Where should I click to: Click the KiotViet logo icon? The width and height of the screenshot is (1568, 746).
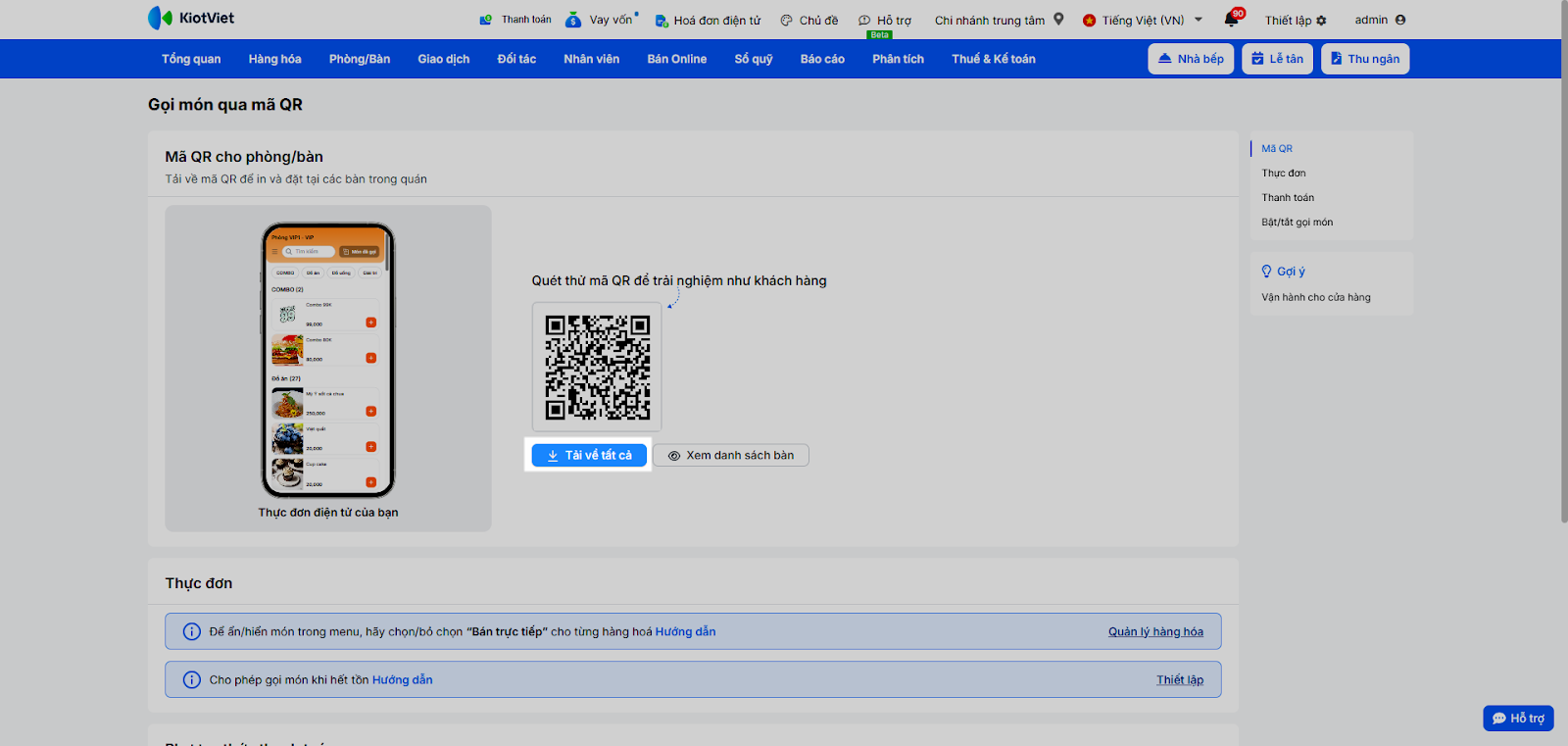[x=160, y=18]
